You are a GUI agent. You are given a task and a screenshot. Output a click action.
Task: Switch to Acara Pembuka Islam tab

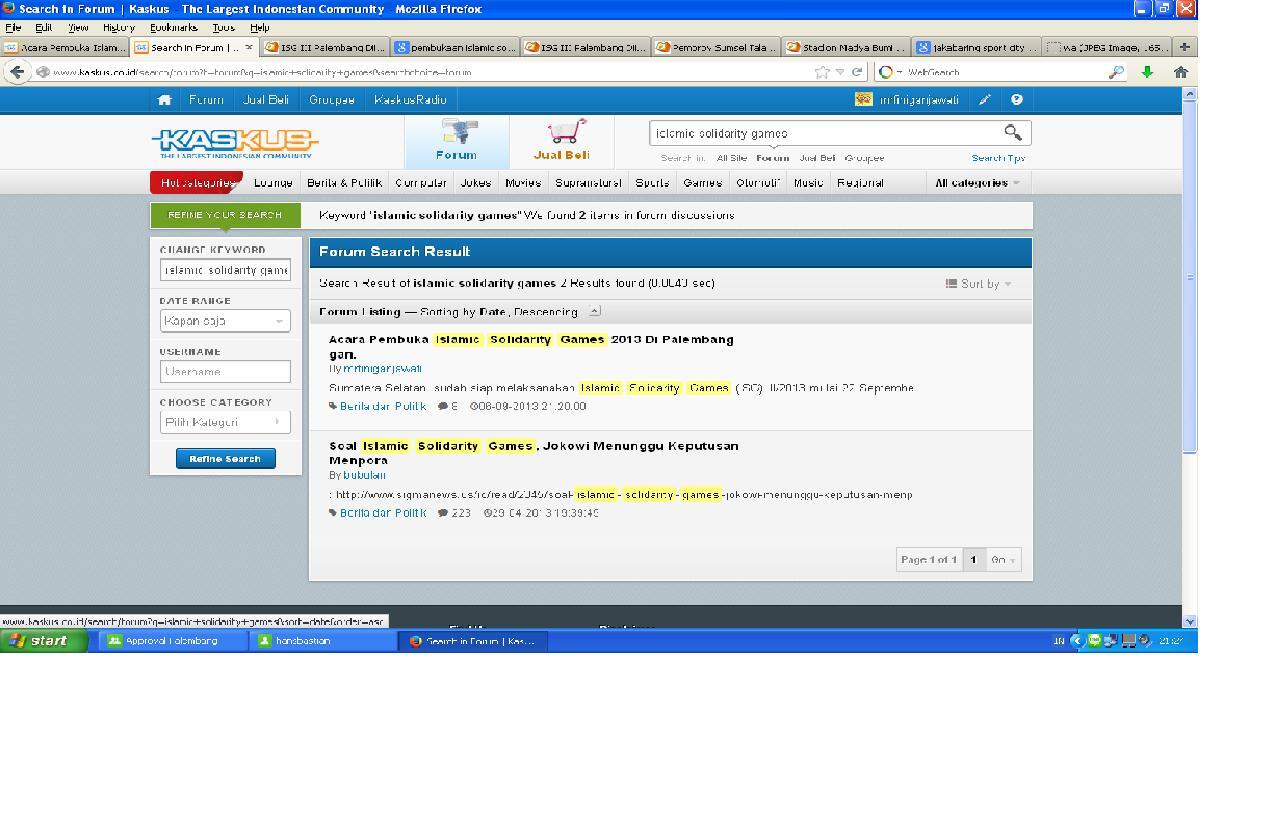[65, 47]
